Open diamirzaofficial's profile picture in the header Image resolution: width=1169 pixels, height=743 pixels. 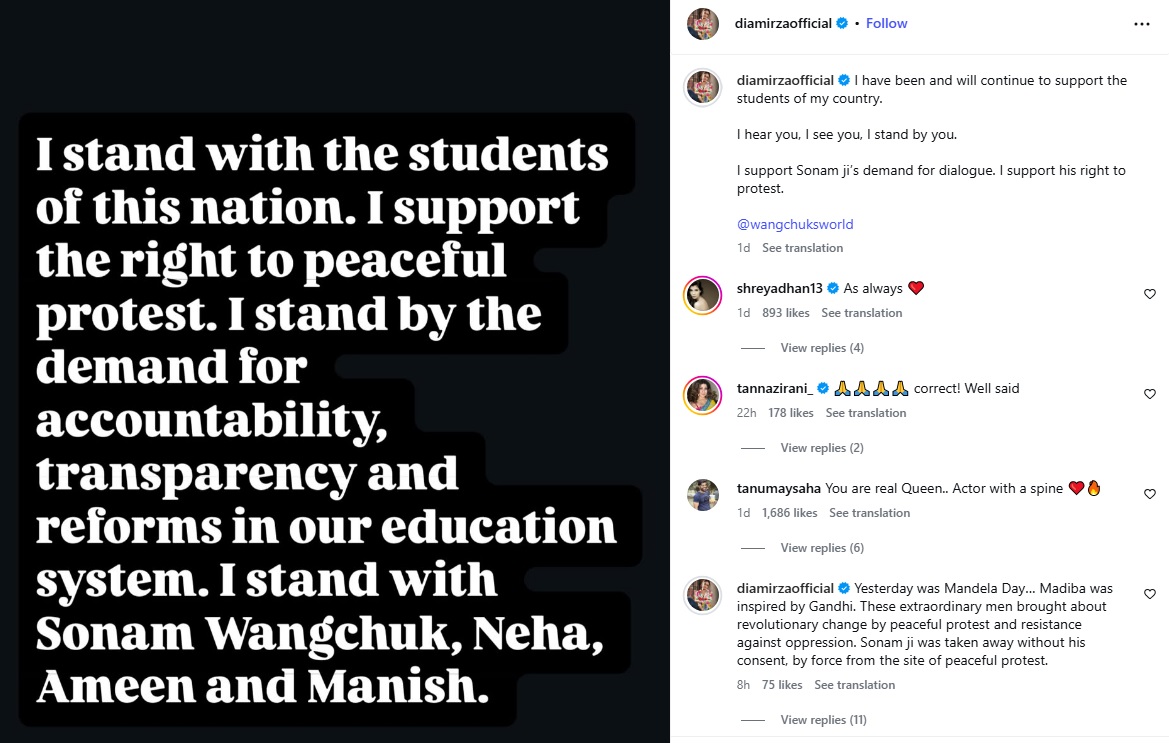coord(703,24)
